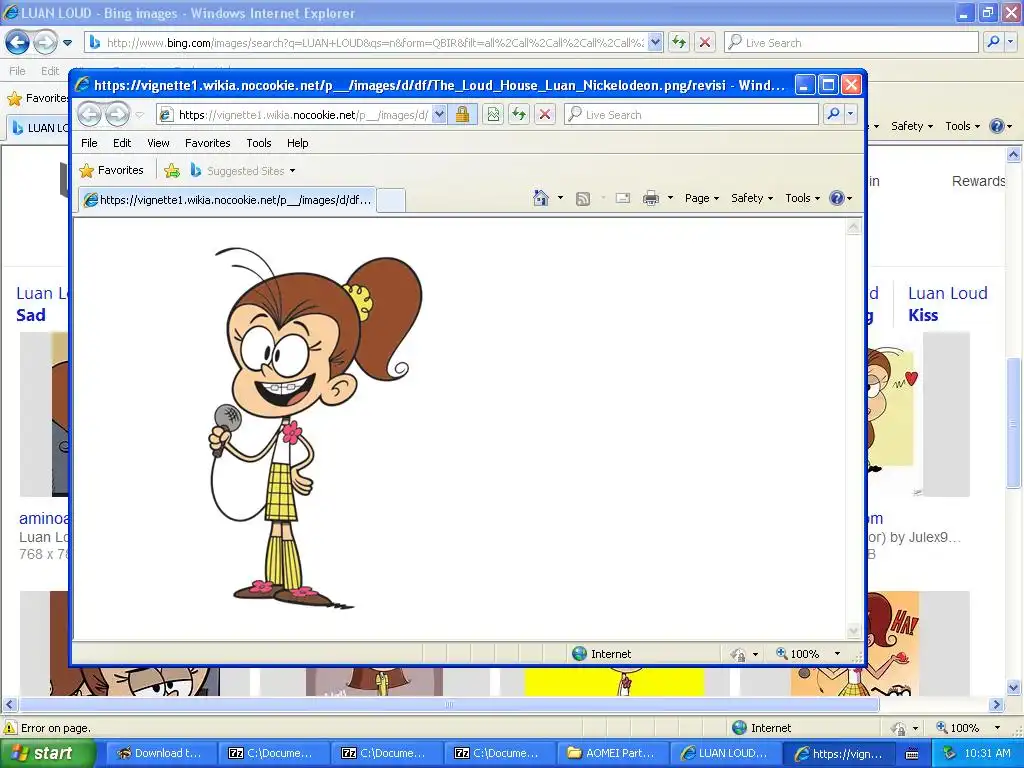
Task: Click the privacy report icon in front status bar
Action: coord(739,654)
